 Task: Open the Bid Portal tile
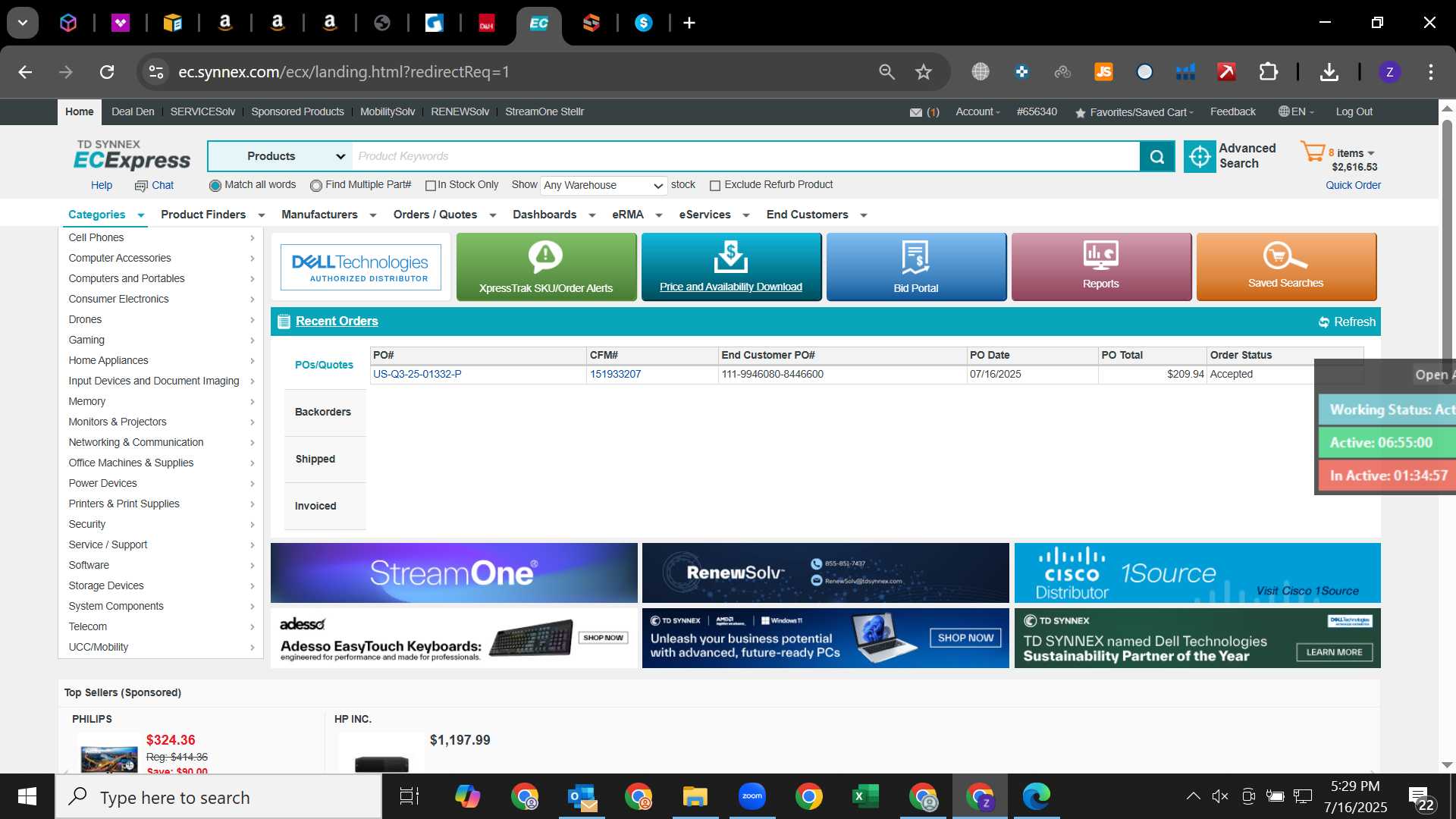pyautogui.click(x=916, y=267)
